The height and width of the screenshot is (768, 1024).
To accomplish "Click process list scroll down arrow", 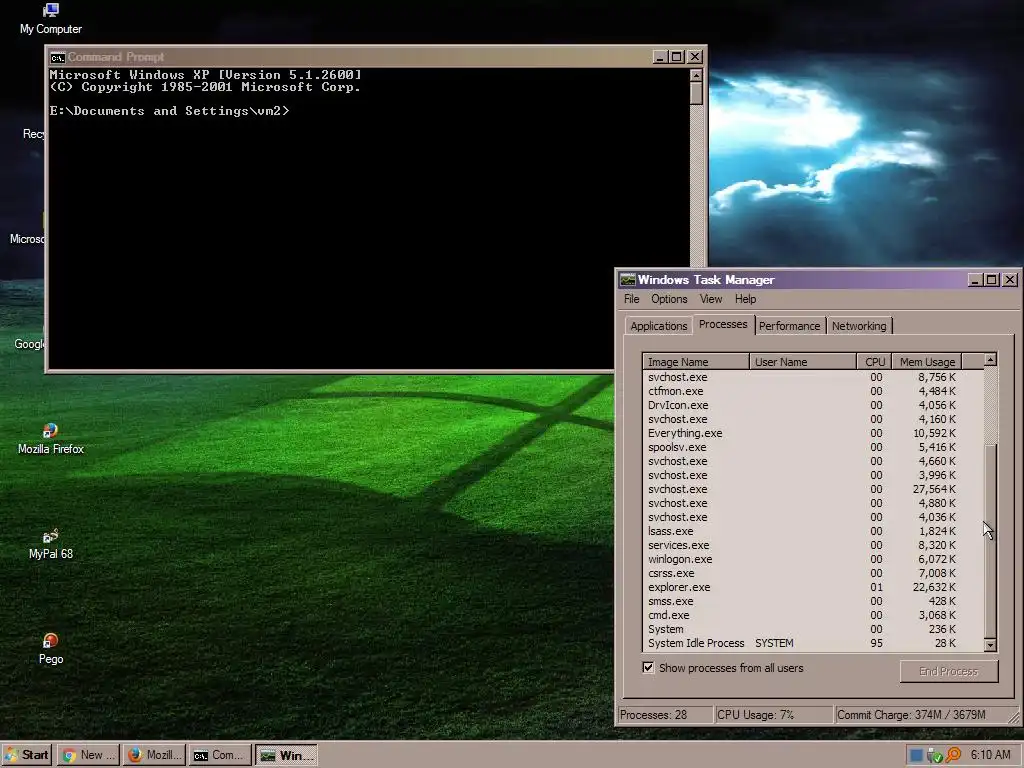I will tap(990, 645).
